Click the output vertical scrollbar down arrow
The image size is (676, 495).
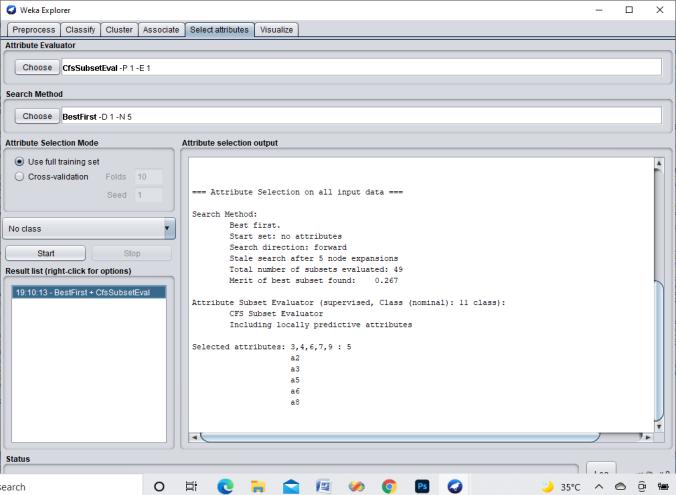(x=659, y=427)
